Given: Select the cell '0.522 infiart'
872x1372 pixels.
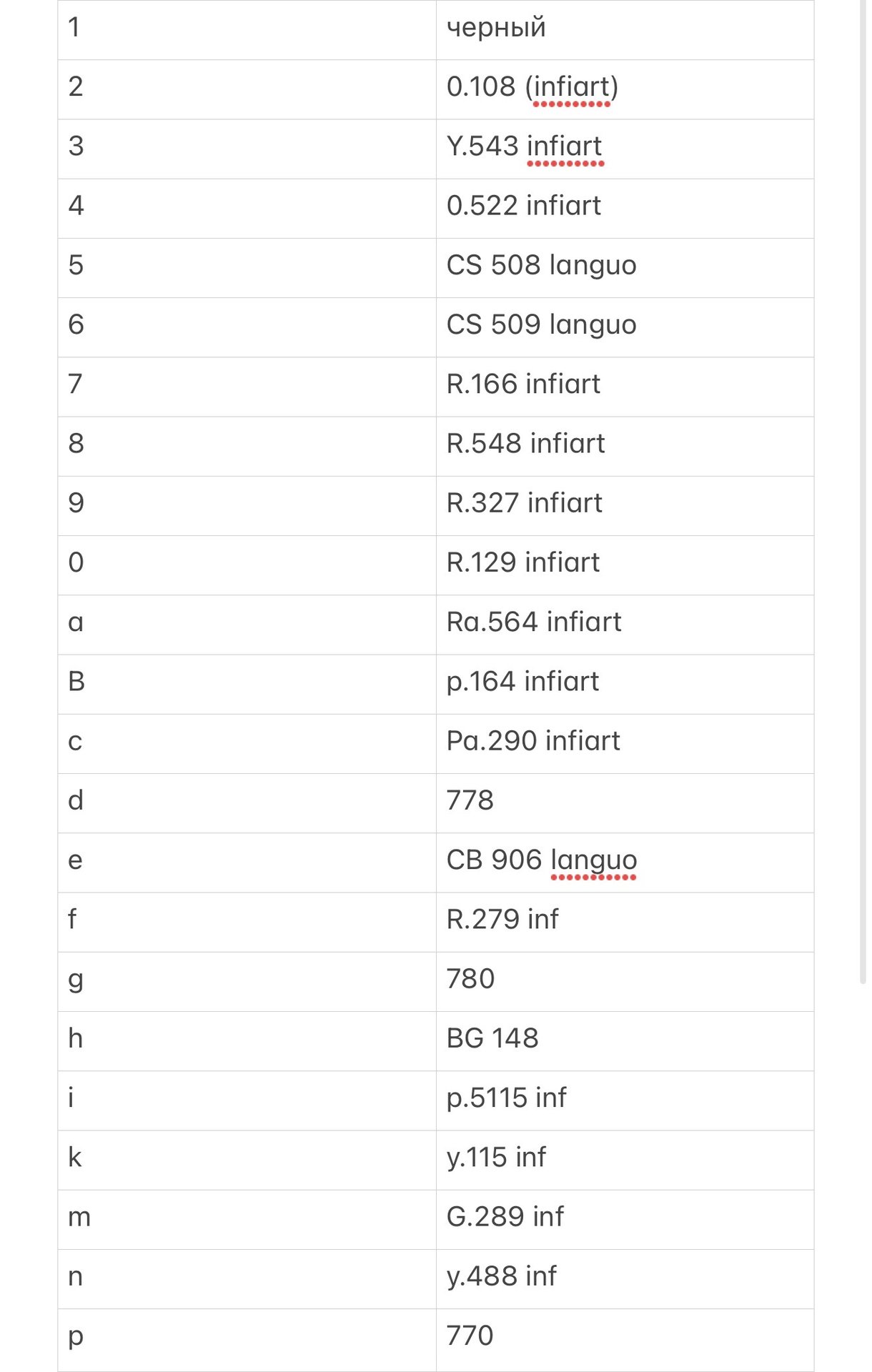Looking at the screenshot, I should [625, 209].
